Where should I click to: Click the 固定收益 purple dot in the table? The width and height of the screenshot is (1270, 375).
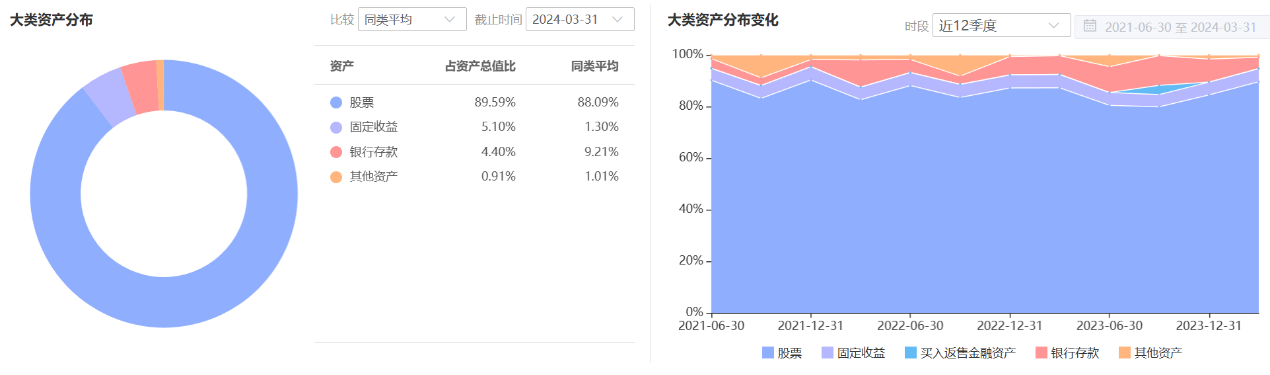335,127
